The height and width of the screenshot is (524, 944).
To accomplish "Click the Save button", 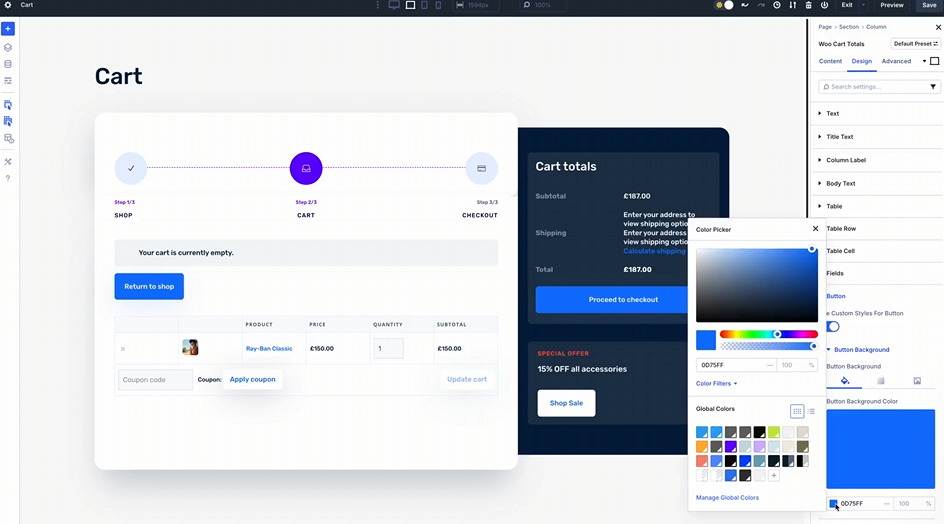I will point(930,5).
